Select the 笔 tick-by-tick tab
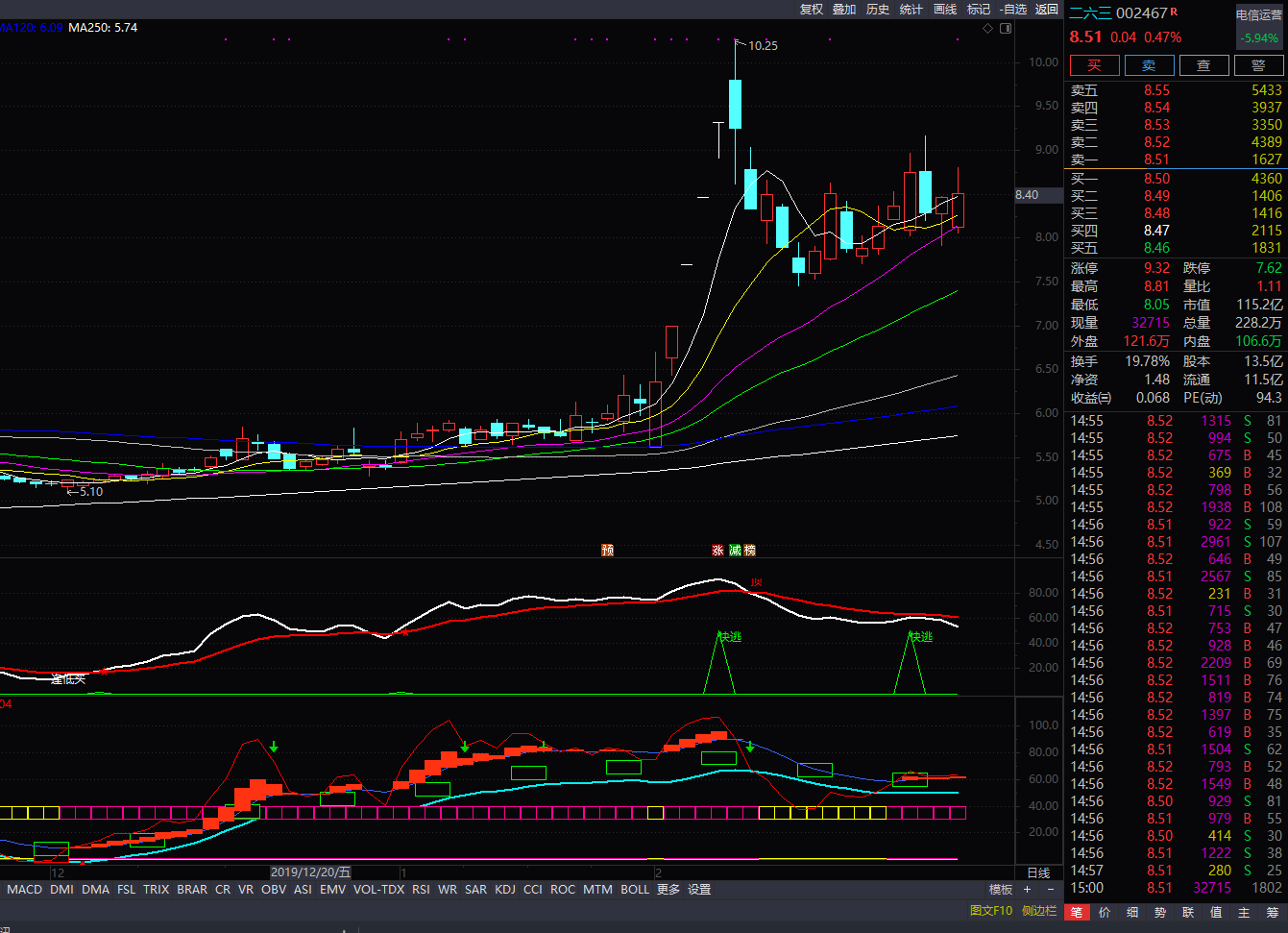The height and width of the screenshot is (933, 1288). pos(1077,912)
